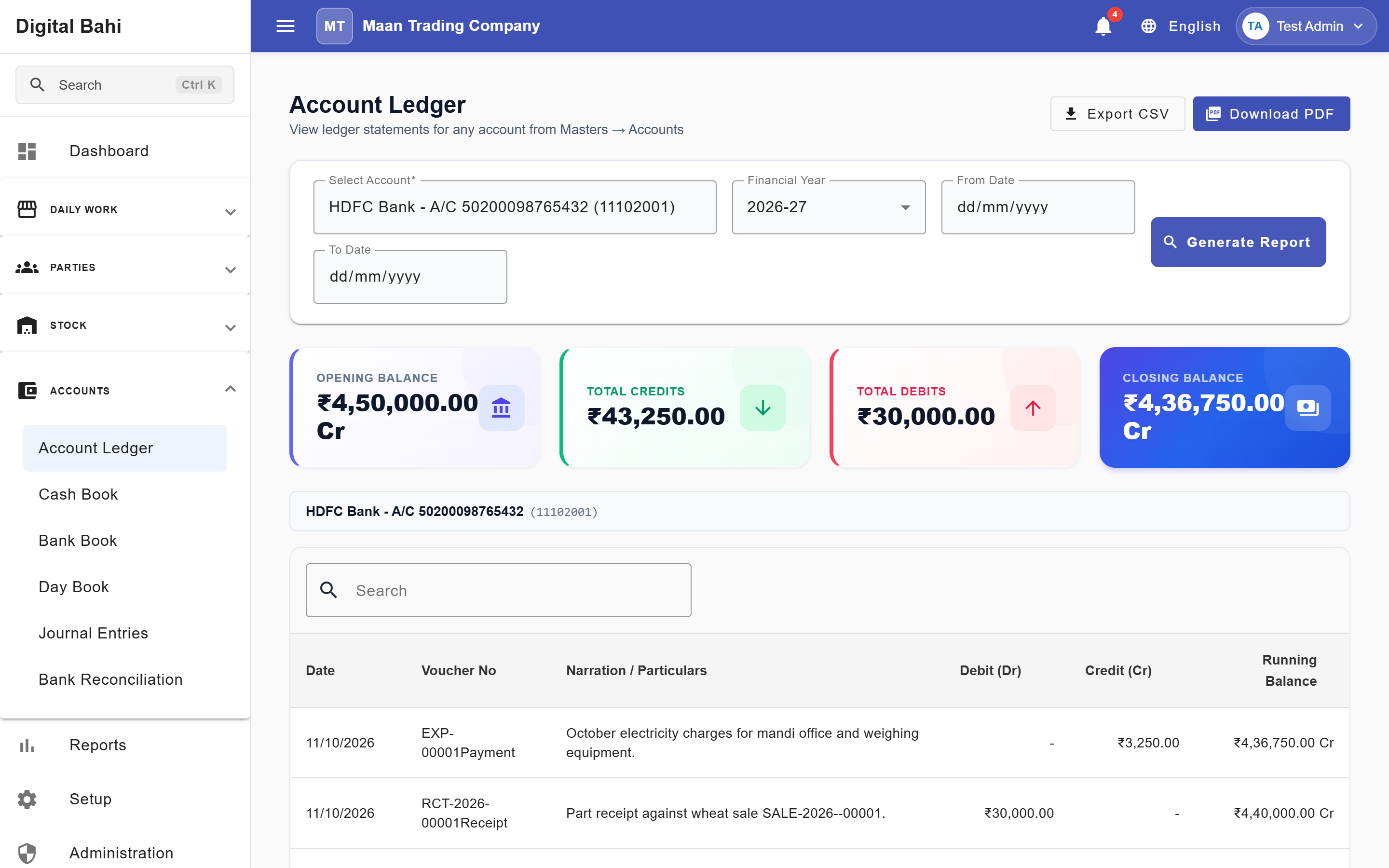Click voucher EXP-00001Payment cell
The width and height of the screenshot is (1389, 868).
(468, 743)
